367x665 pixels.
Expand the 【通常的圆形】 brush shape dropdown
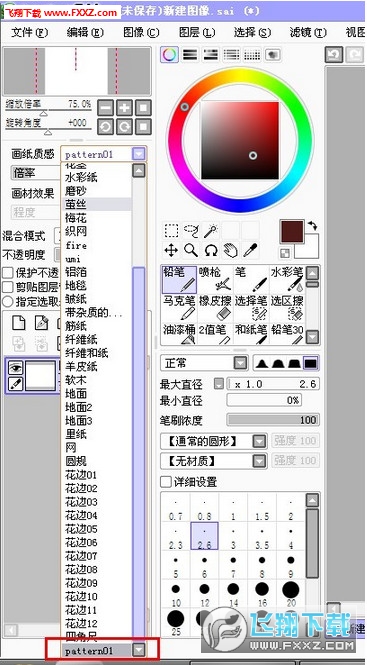pyautogui.click(x=213, y=441)
